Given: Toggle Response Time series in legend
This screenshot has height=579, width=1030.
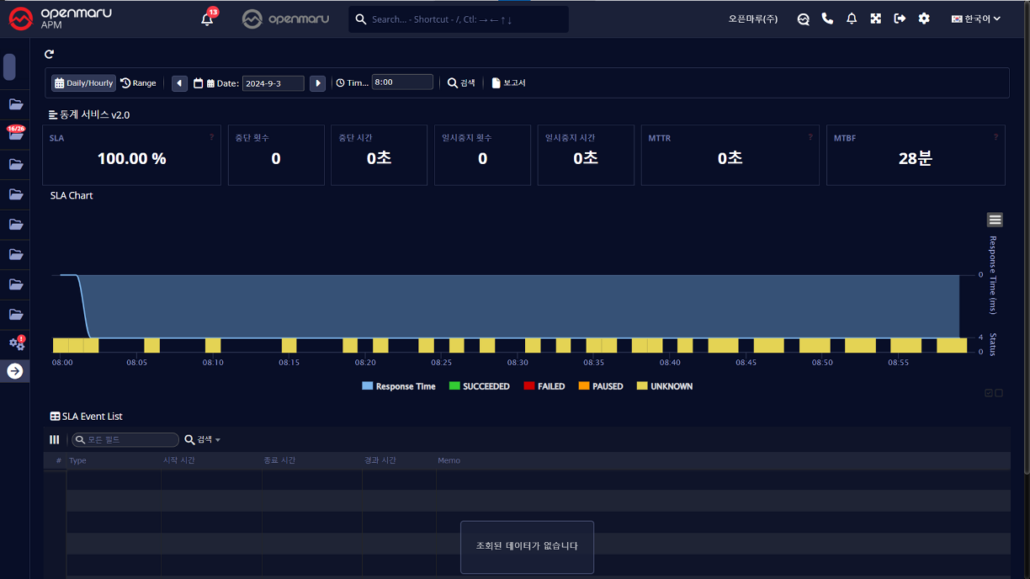Looking at the screenshot, I should point(398,386).
